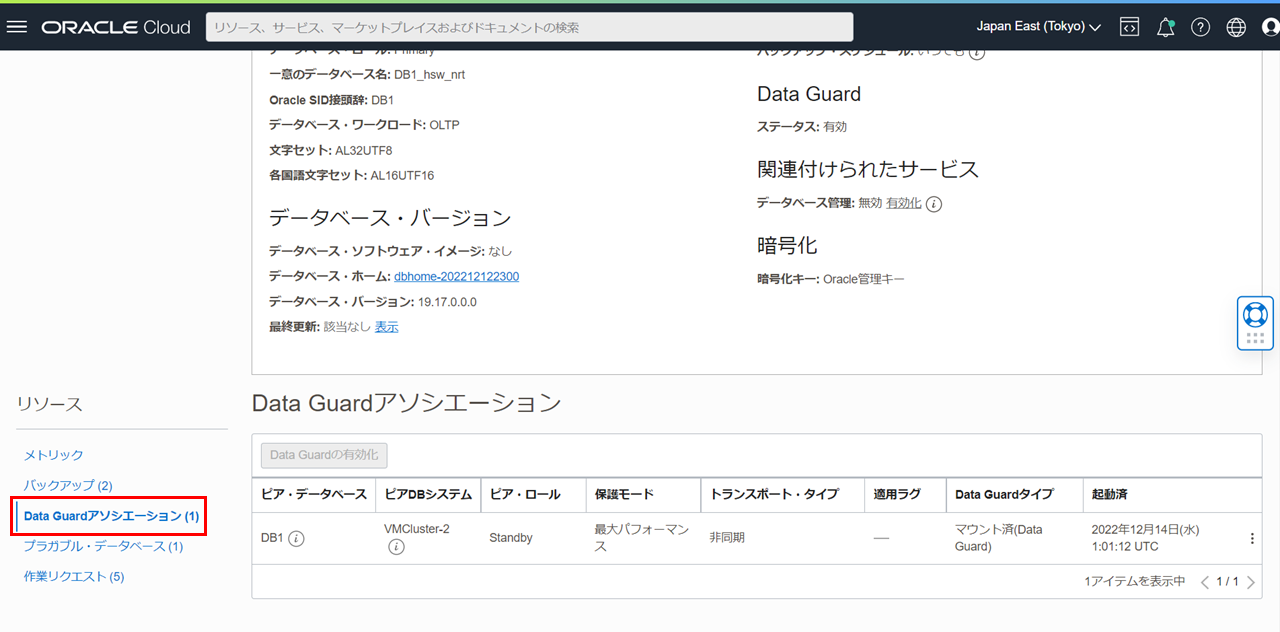Viewport: 1280px width, 632px height.
Task: Focus the top resource search field
Action: 529,27
